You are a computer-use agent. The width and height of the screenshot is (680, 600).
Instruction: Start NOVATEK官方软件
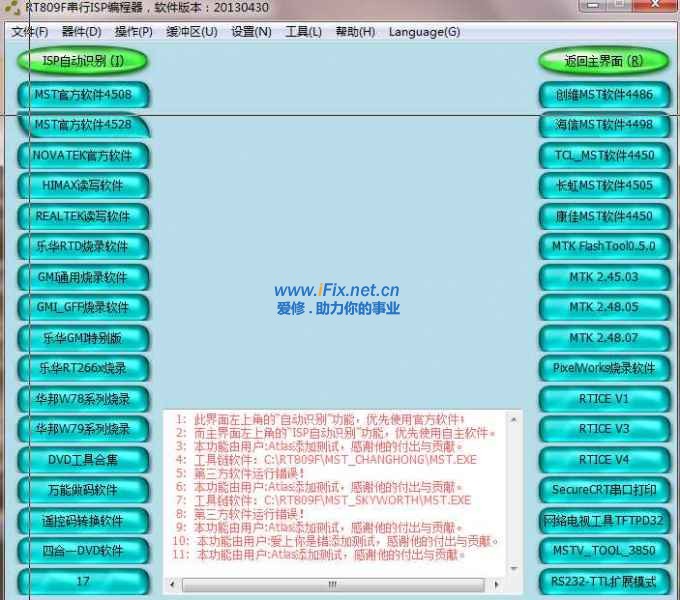[x=83, y=155]
